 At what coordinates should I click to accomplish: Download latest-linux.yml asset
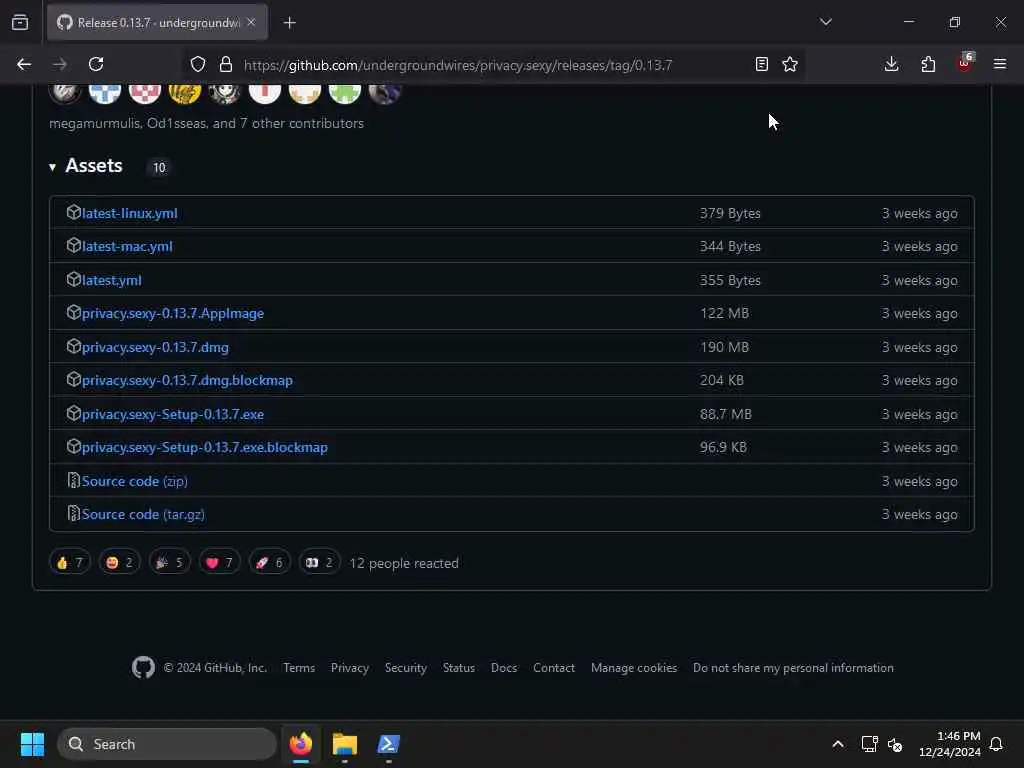(129, 213)
